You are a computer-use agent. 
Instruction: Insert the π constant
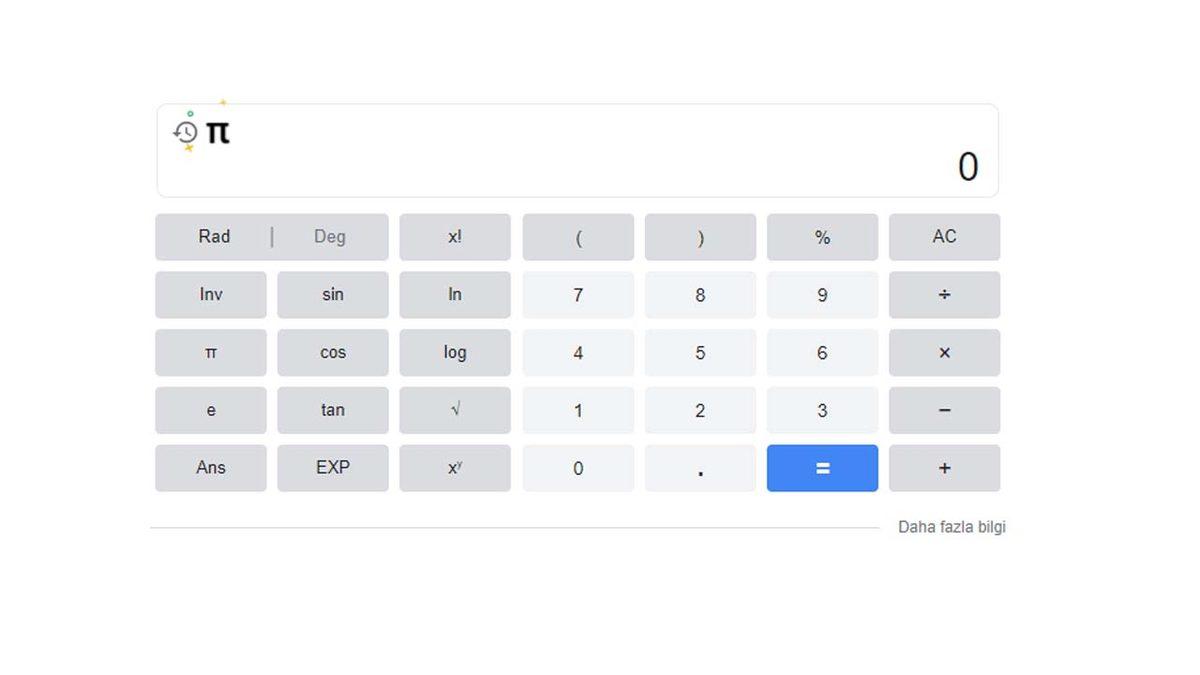(211, 352)
